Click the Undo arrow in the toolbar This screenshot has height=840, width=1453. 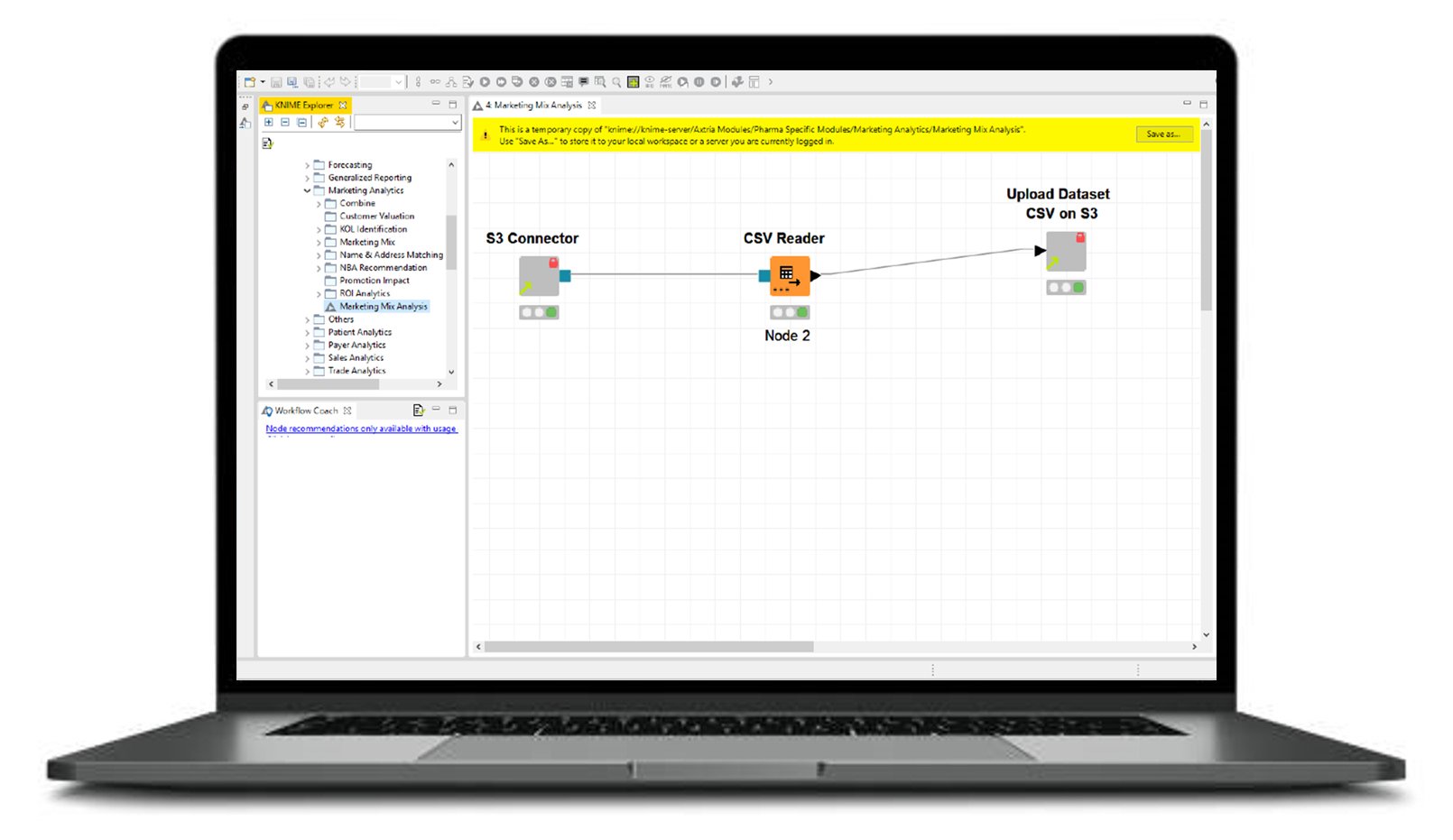(329, 82)
